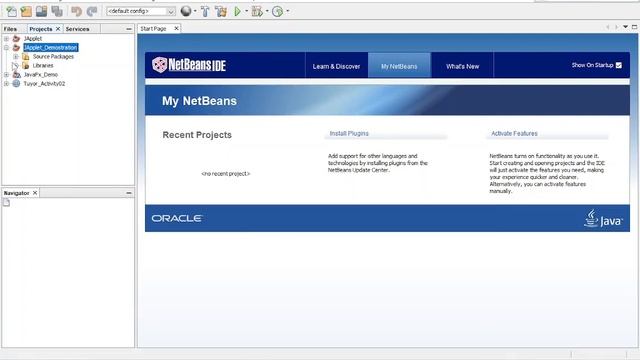Minimize the Navigator panel
Image resolution: width=640 pixels, height=360 pixels.
129,193
